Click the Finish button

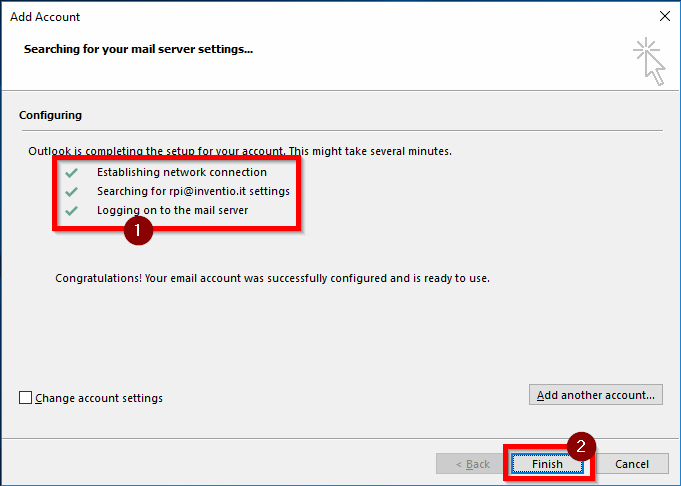click(547, 464)
